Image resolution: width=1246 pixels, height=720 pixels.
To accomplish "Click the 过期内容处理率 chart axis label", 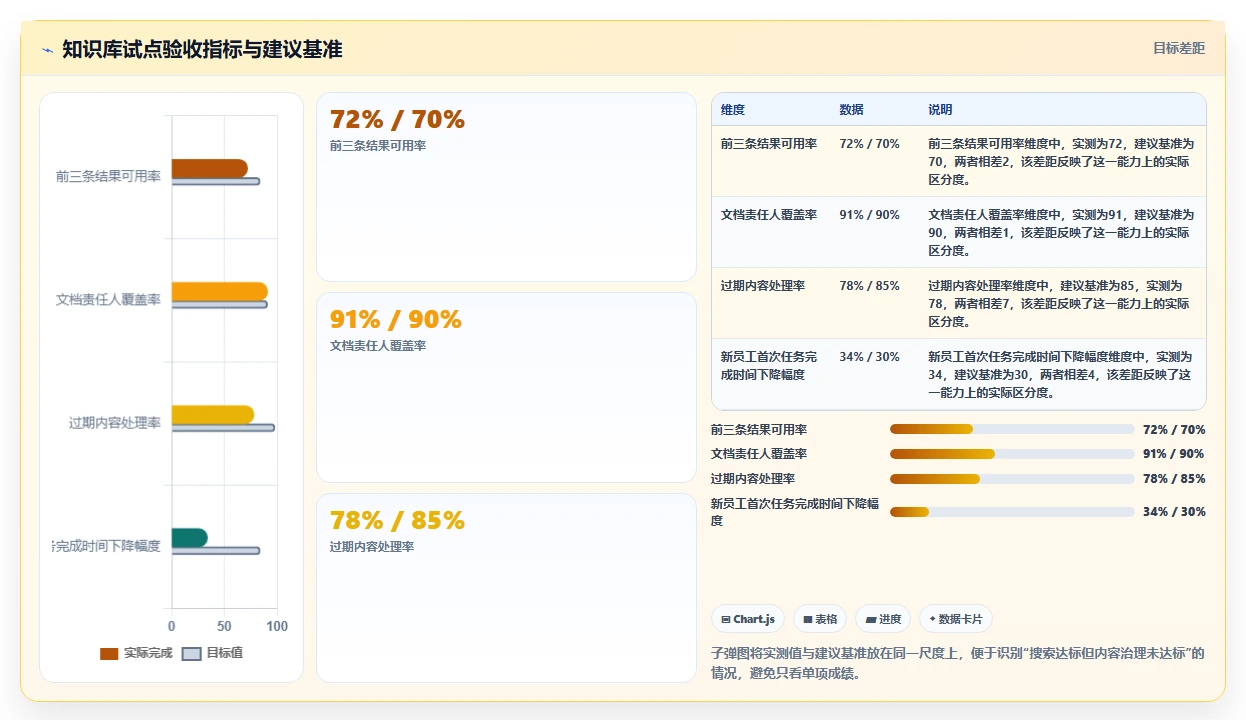I will point(115,423).
